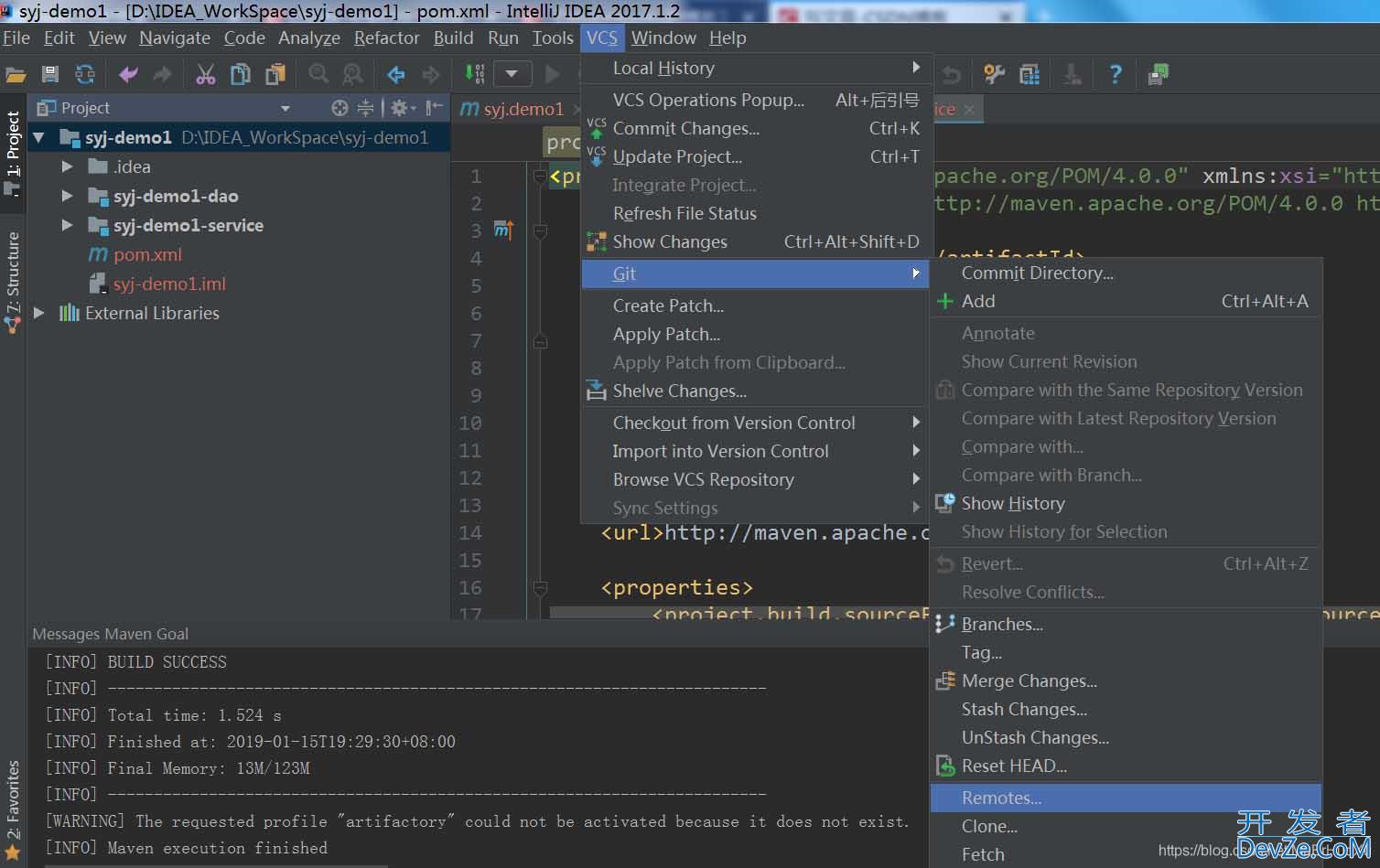Close the editor tab ending in 'ice'

[x=968, y=110]
